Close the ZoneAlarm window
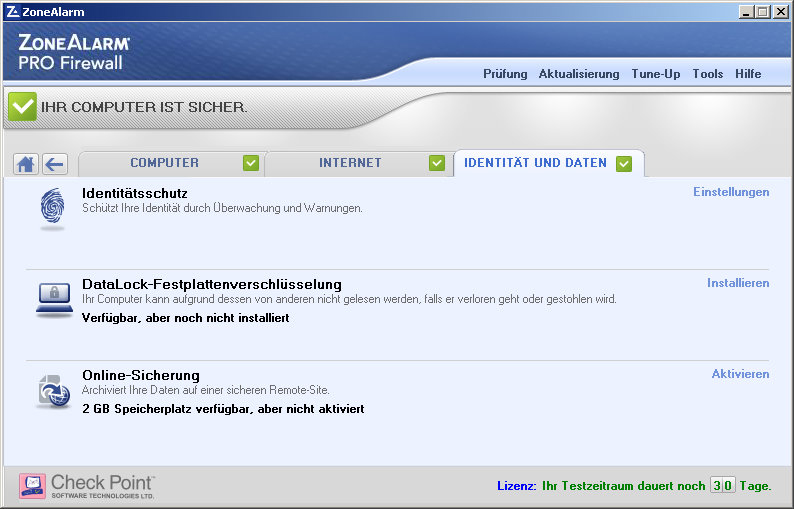The image size is (794, 509). 780,12
